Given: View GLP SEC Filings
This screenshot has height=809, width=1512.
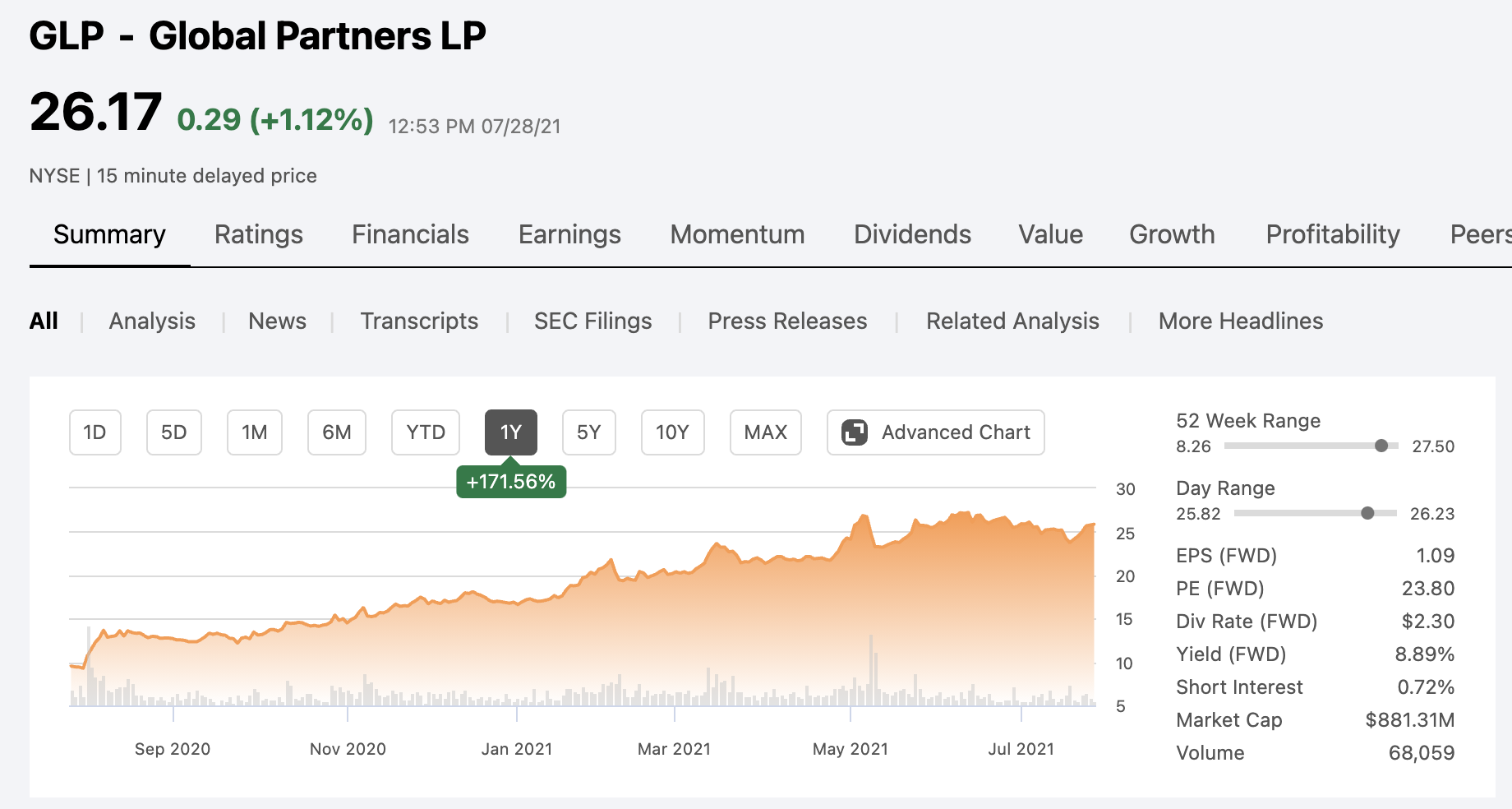Looking at the screenshot, I should (x=592, y=321).
